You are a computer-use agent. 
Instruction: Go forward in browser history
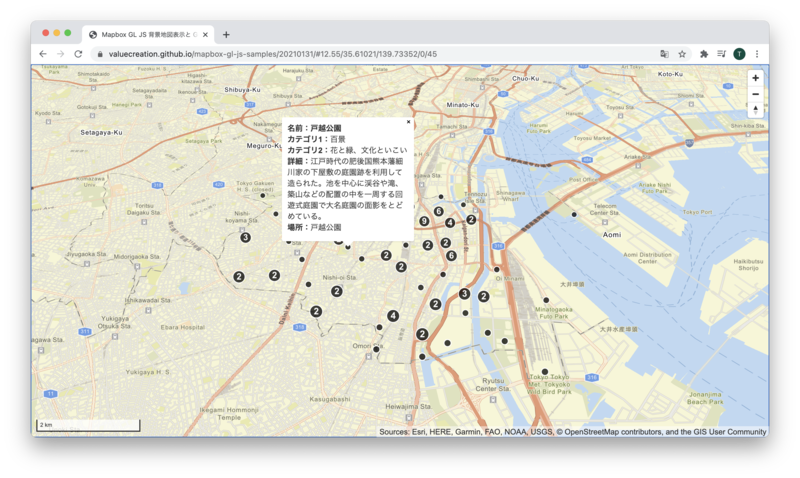pyautogui.click(x=60, y=54)
